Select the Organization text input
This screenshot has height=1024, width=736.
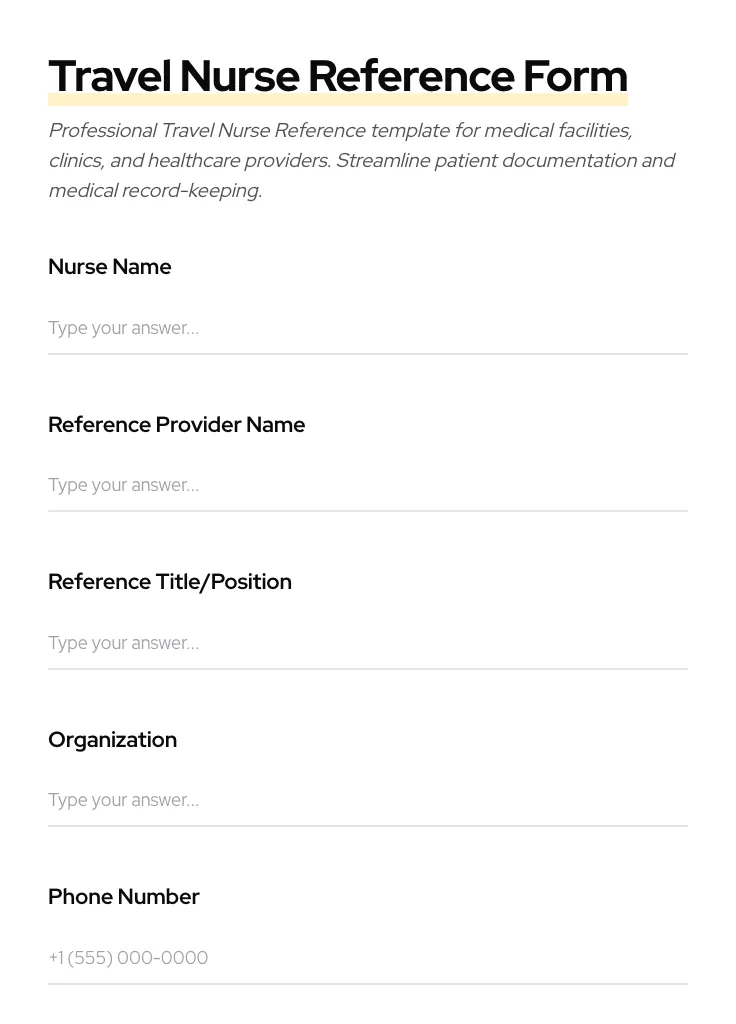(368, 800)
